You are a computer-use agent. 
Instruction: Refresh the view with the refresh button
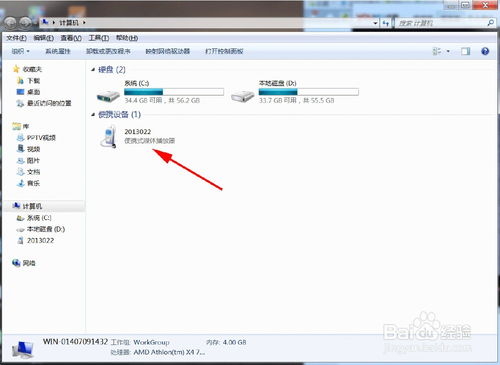tap(386, 23)
